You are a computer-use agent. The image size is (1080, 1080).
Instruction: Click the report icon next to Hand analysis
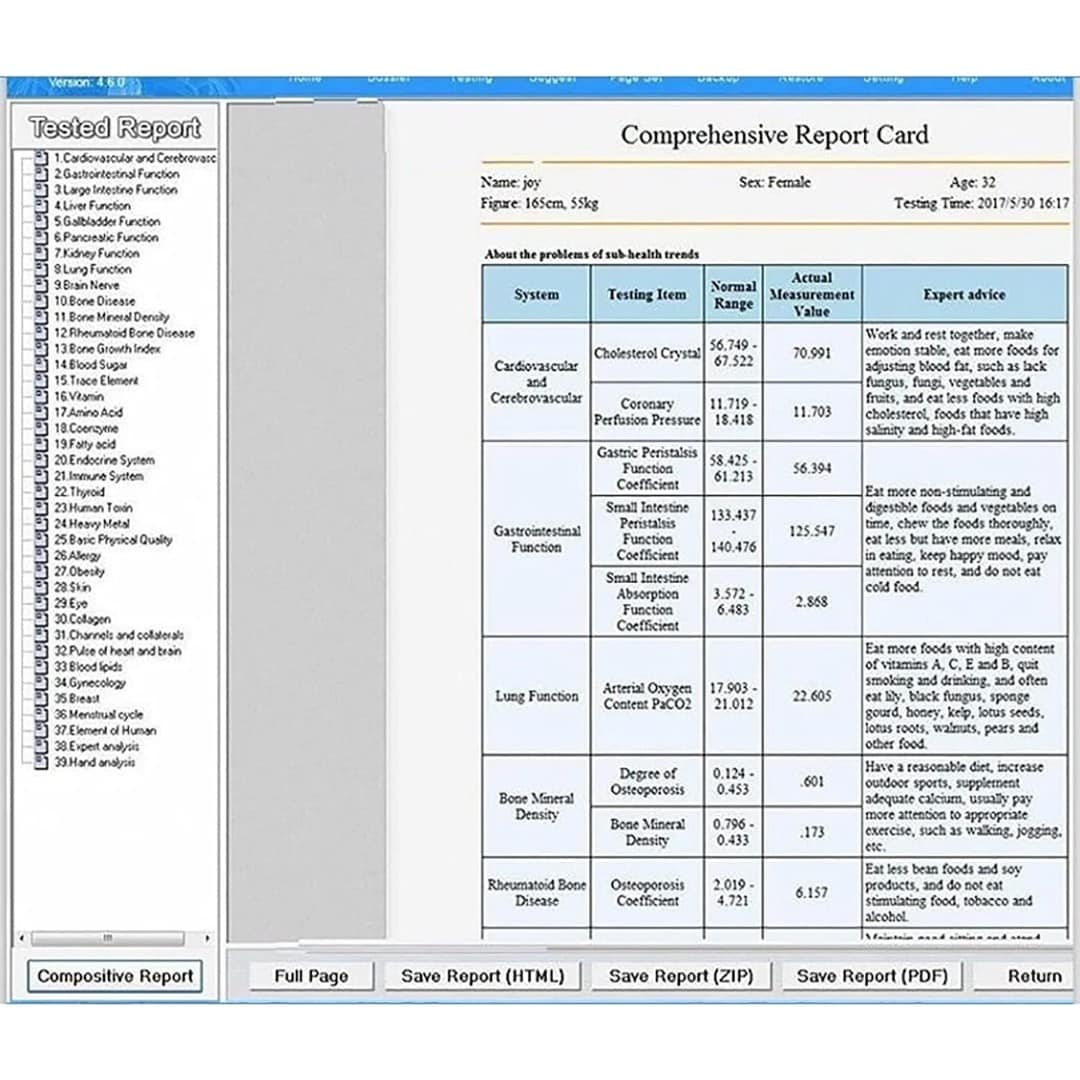(x=41, y=762)
